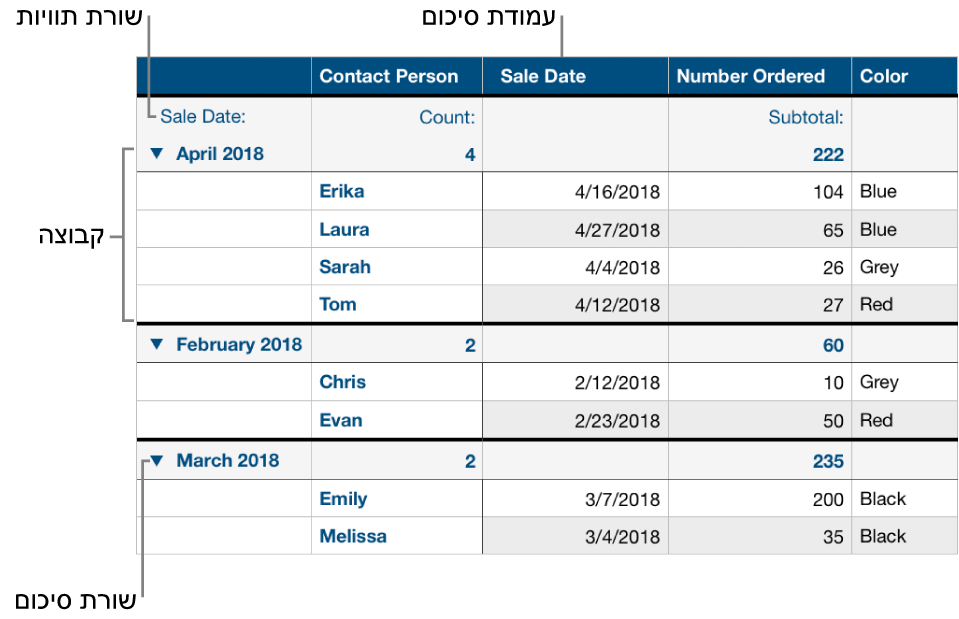Select the Contact Person column header
This screenshot has height=619, width=959.
coord(389,76)
